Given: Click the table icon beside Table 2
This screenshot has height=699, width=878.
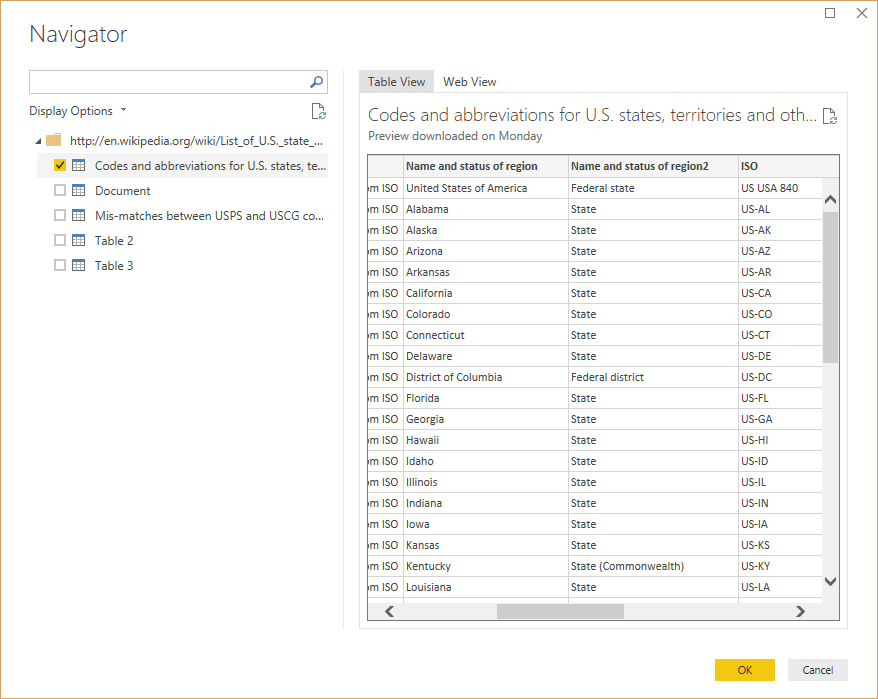Looking at the screenshot, I should [78, 240].
